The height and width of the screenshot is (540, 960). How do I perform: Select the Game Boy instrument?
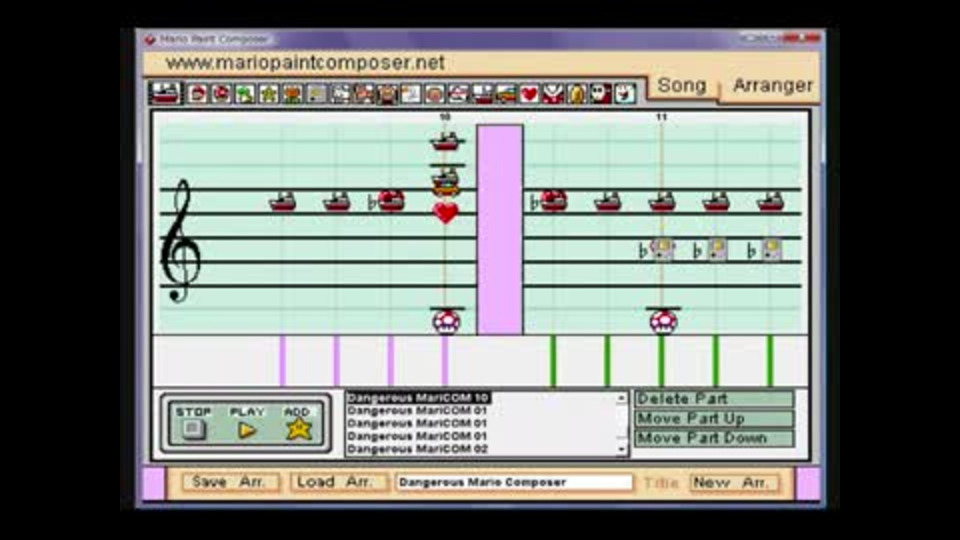tap(317, 94)
